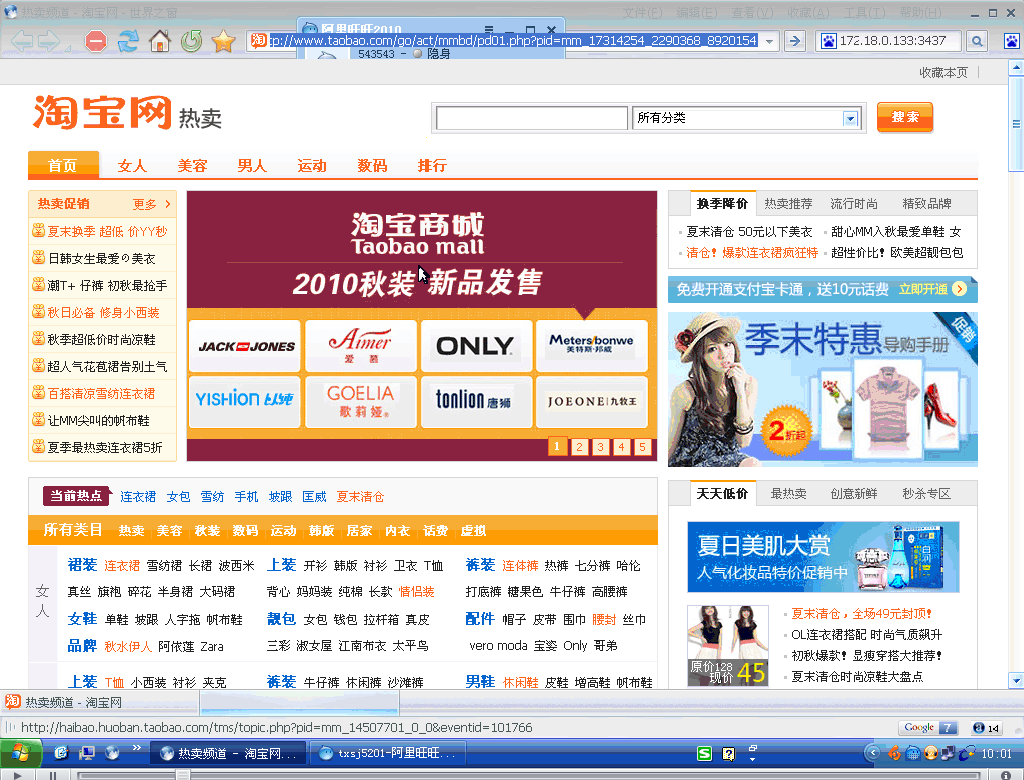The width and height of the screenshot is (1024, 780).
Task: Open the 所有分类 category dropdown
Action: pos(850,118)
